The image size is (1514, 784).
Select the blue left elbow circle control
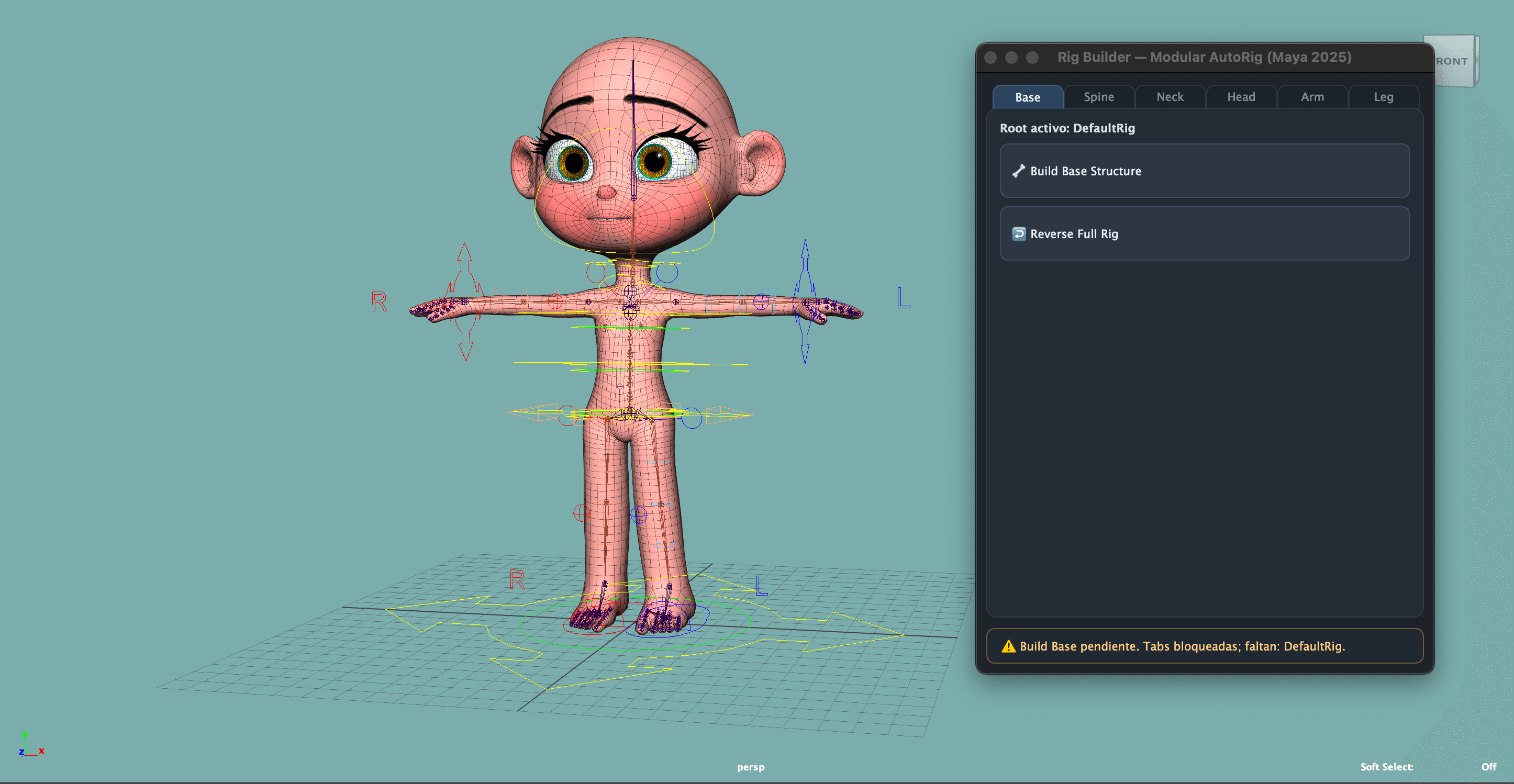(761, 302)
